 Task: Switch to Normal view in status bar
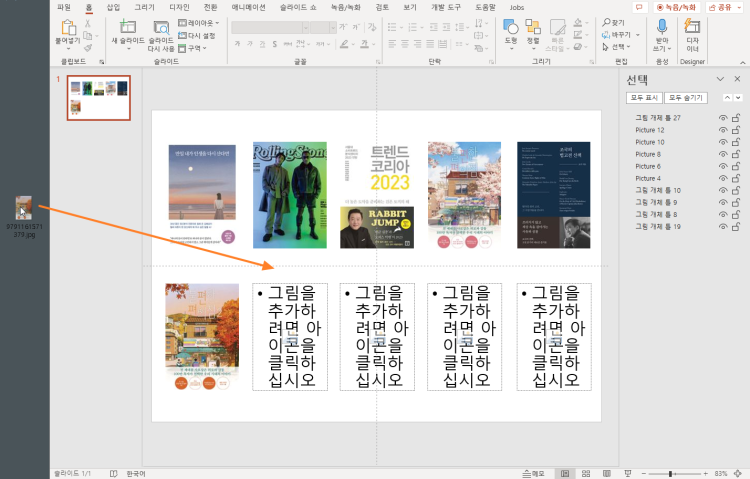click(565, 473)
